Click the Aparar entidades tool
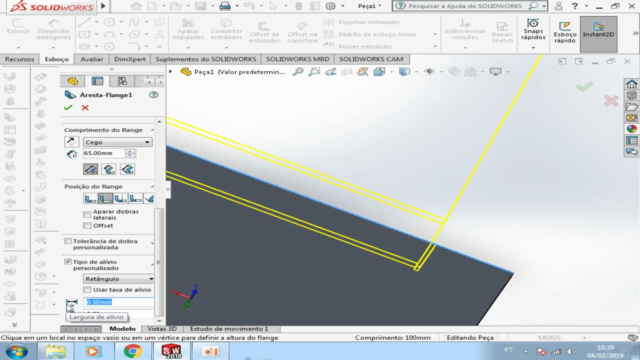Viewport: 640px width, 360px height. [x=188, y=29]
